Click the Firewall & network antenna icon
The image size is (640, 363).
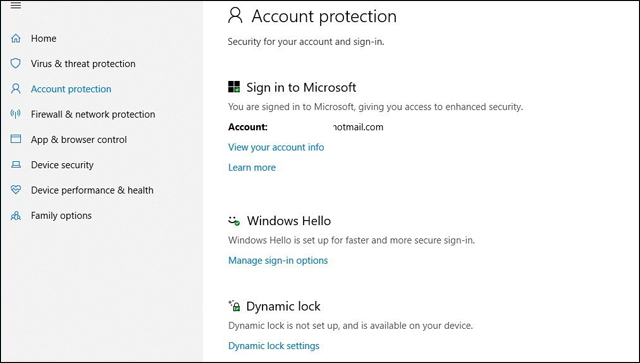click(16, 114)
